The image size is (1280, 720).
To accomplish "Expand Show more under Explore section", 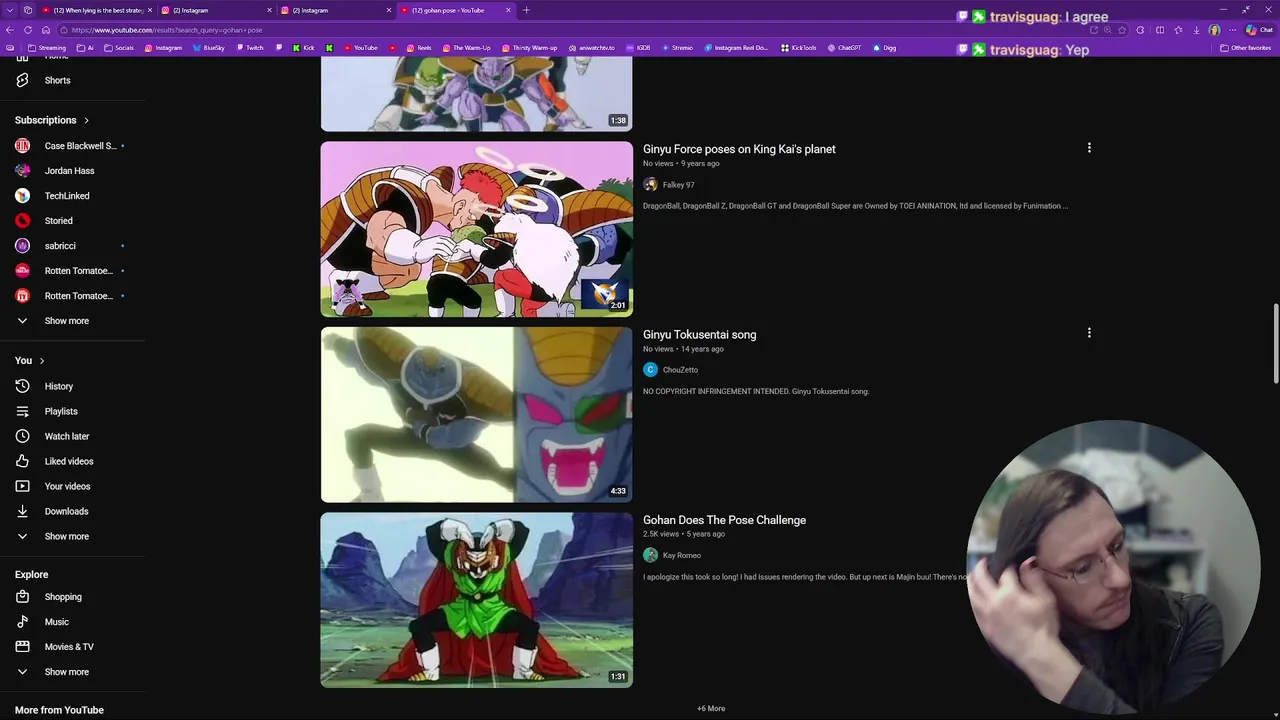I will 66,672.
